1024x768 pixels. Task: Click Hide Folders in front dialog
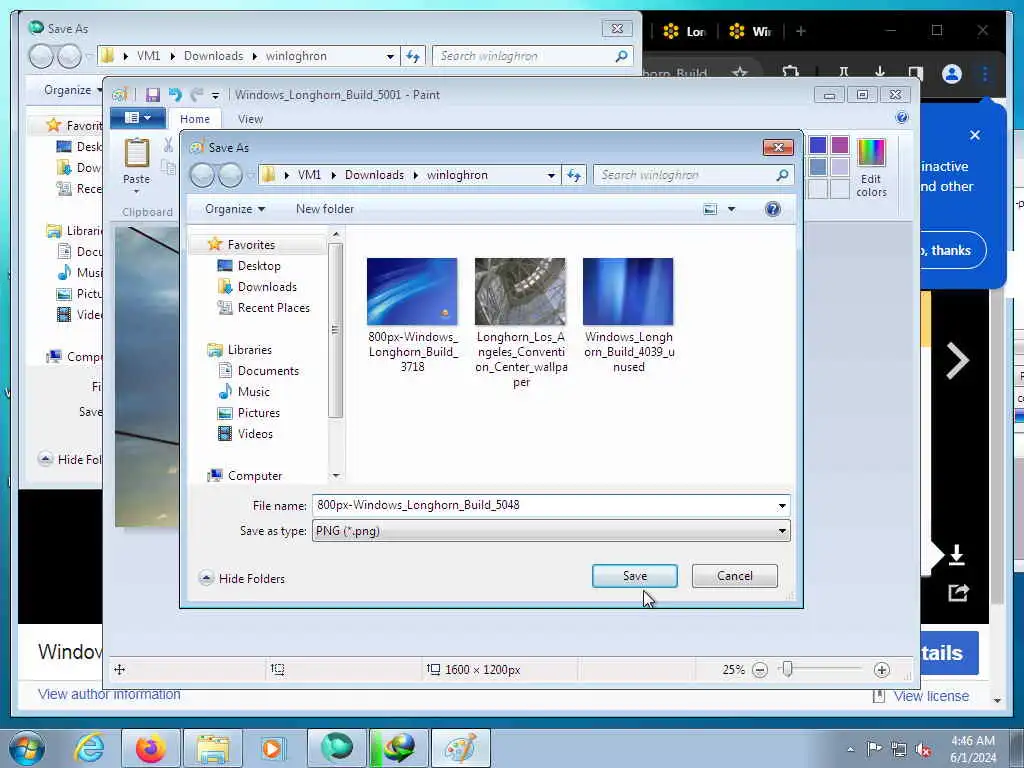(242, 579)
